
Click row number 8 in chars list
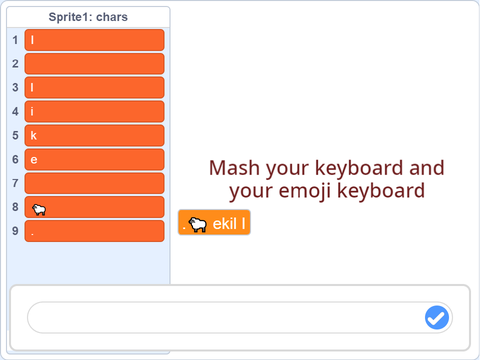coord(15,207)
